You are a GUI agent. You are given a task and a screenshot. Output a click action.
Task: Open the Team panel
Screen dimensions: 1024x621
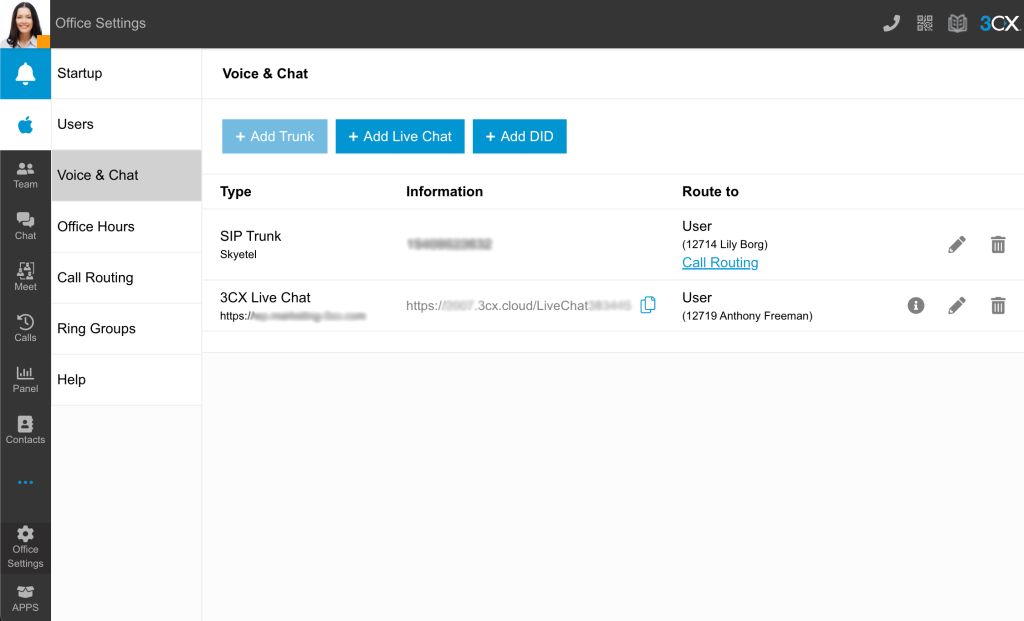coord(25,176)
